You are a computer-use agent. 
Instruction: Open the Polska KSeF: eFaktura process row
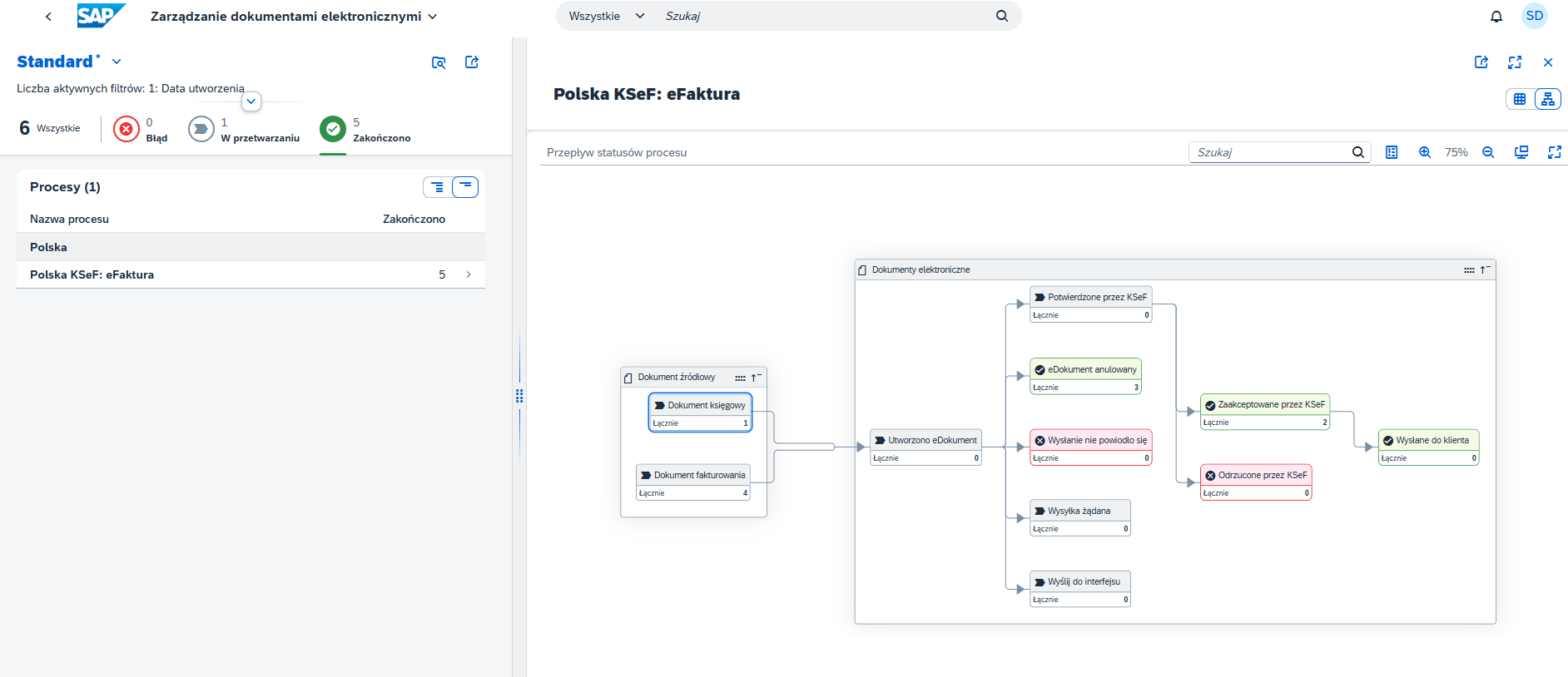[x=250, y=274]
